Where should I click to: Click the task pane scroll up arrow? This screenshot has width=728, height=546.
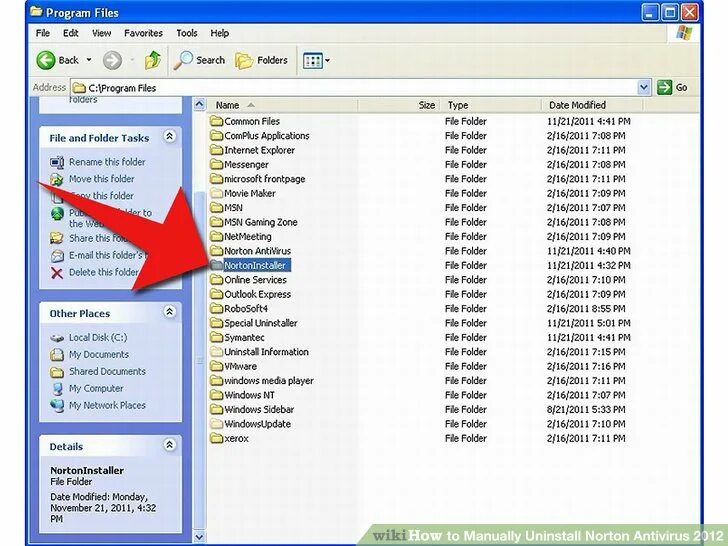(x=199, y=104)
